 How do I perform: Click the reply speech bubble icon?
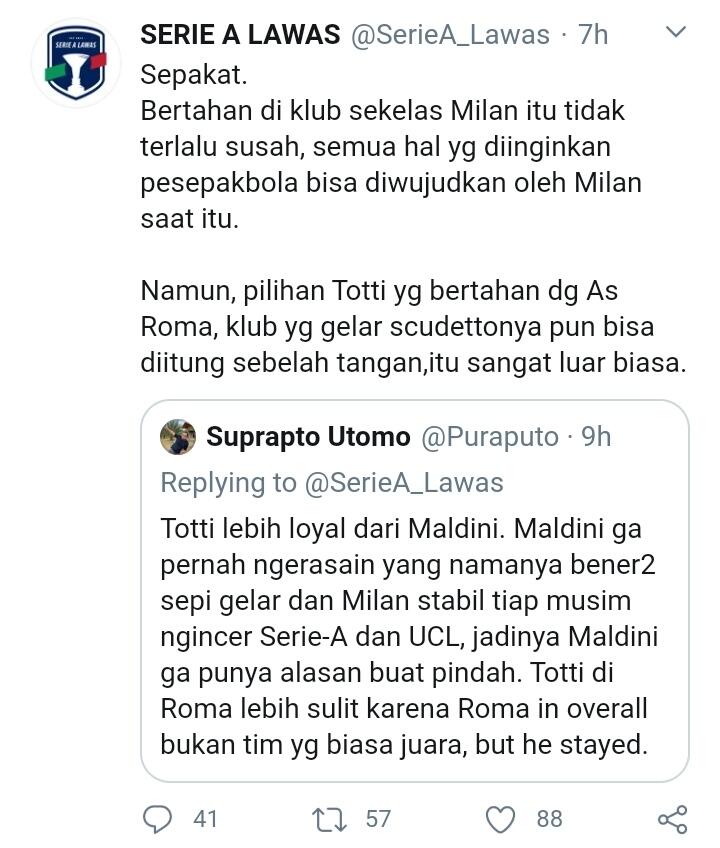tap(158, 819)
